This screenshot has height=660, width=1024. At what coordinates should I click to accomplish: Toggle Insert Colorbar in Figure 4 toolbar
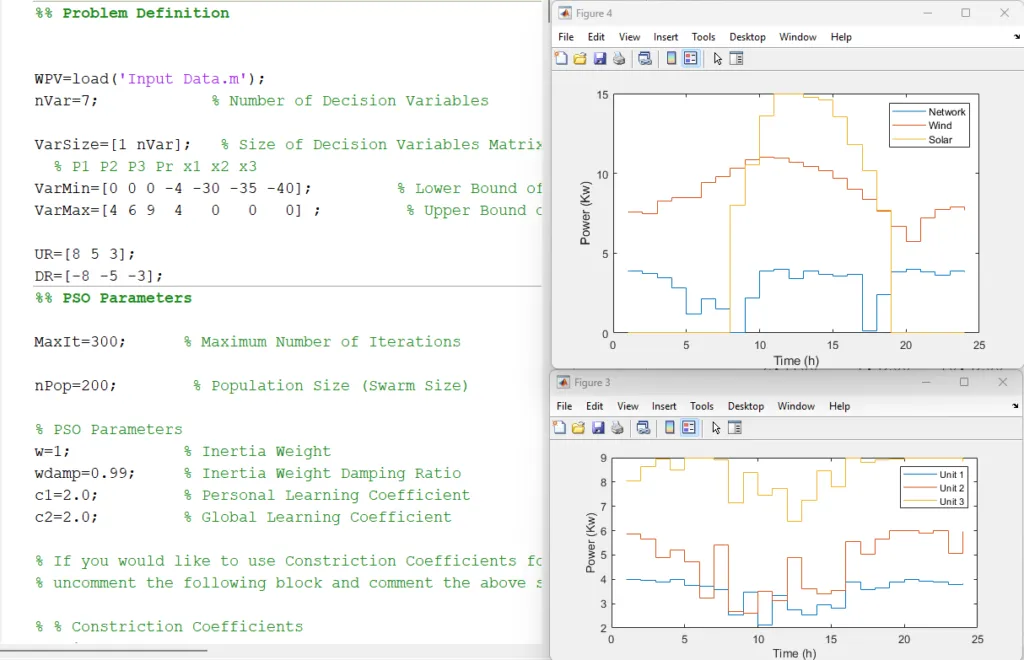[671, 59]
